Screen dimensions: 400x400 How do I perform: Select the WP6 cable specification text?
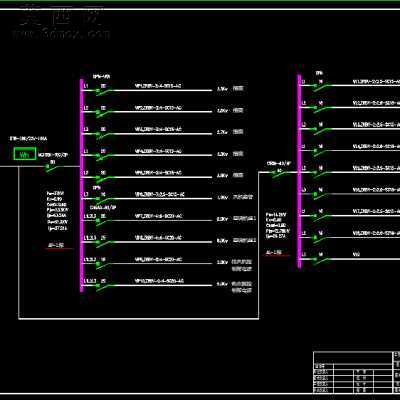[x=159, y=194]
